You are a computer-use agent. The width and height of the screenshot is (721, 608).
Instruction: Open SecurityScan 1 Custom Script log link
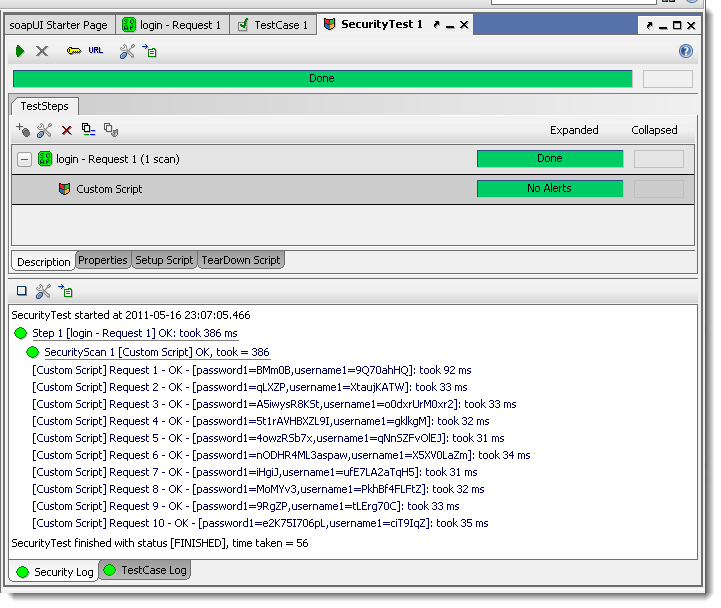point(157,352)
